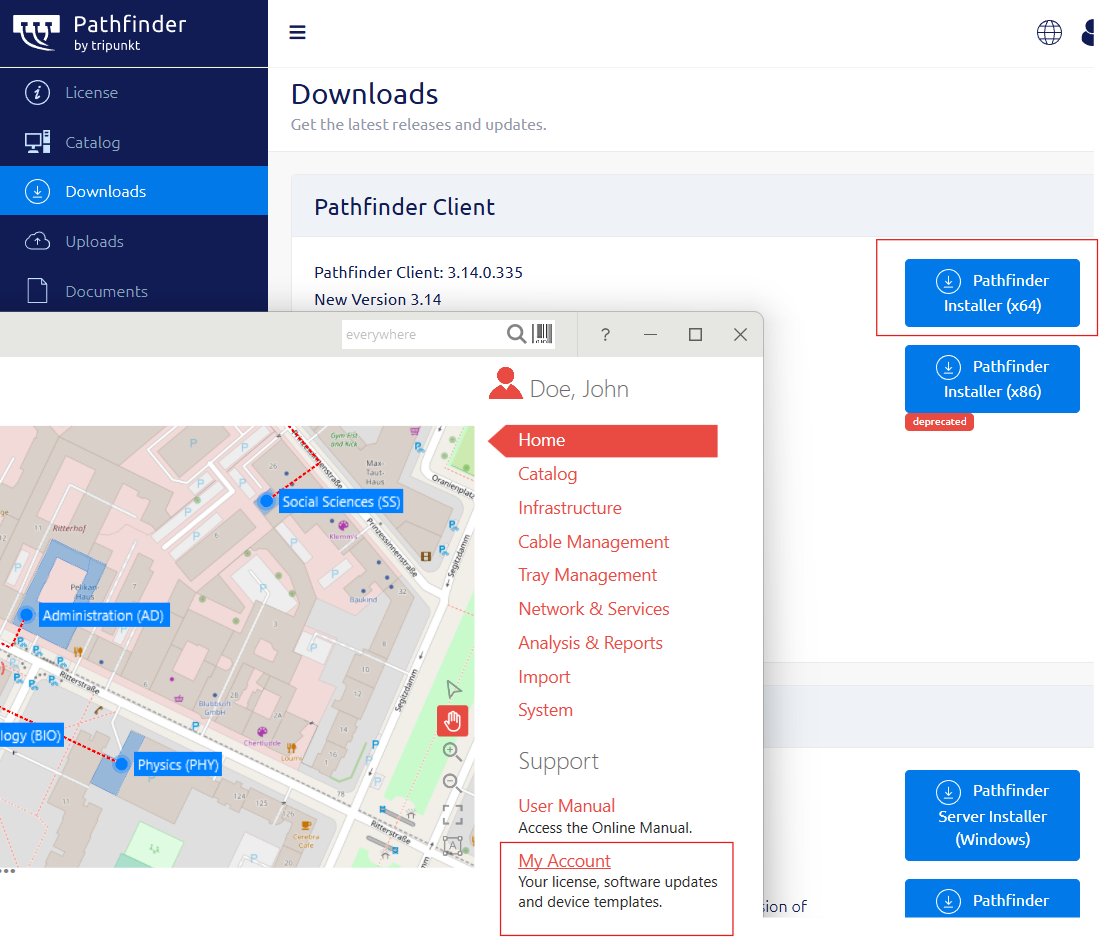The image size is (1099, 937).
Task: Open License in the sidebar
Action: (91, 93)
